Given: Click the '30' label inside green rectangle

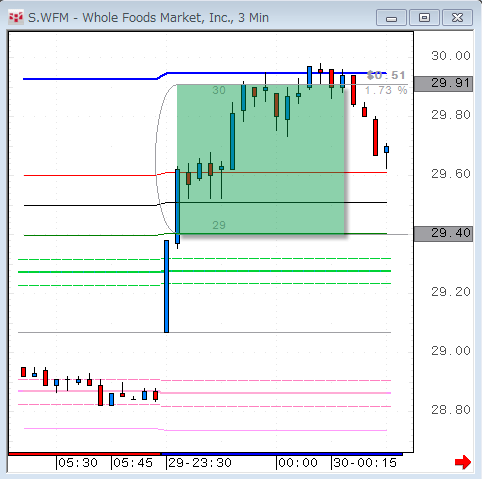Looking at the screenshot, I should pos(219,90).
